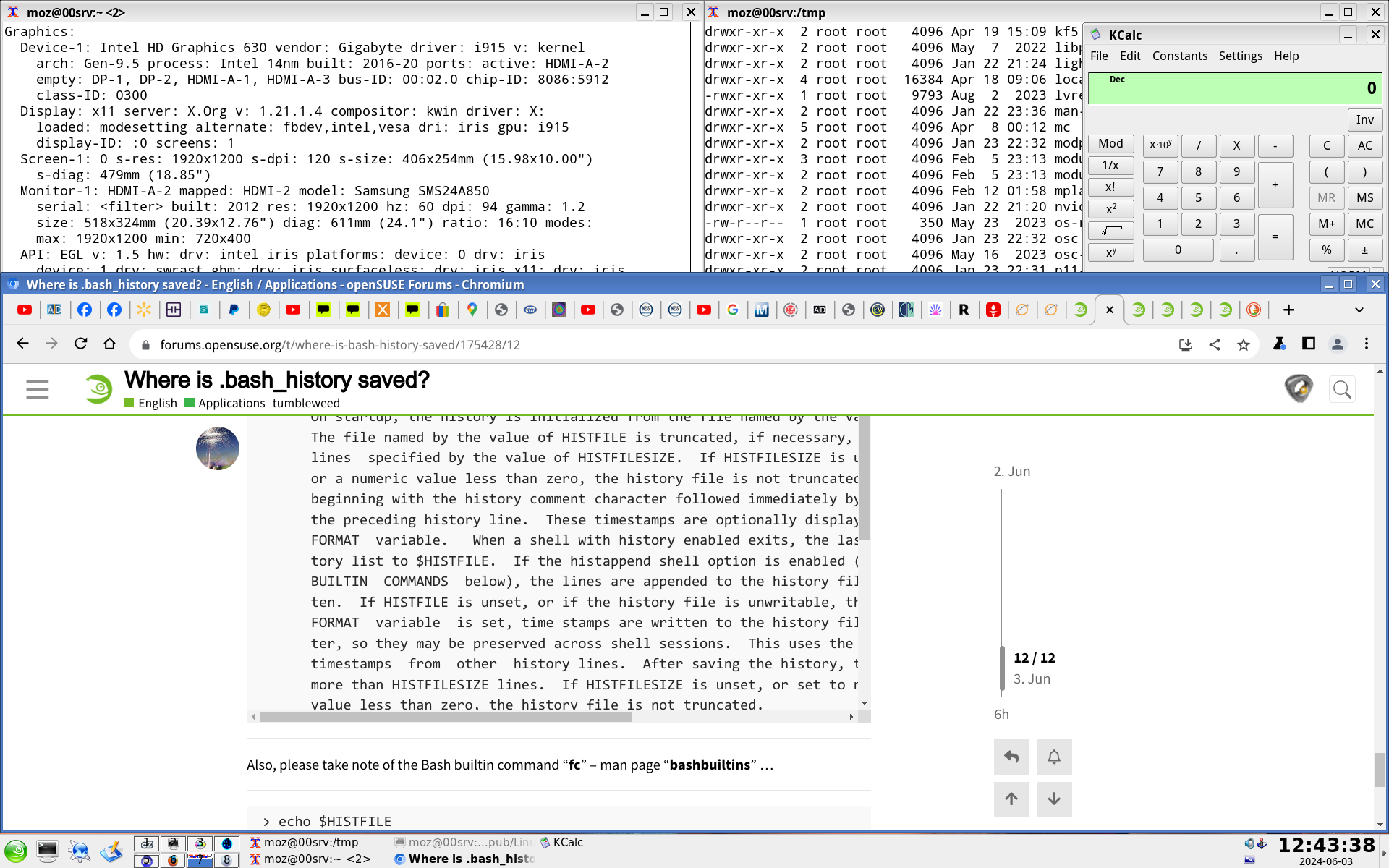Open the post author's avatar
1389x868 pixels.
coord(217,448)
